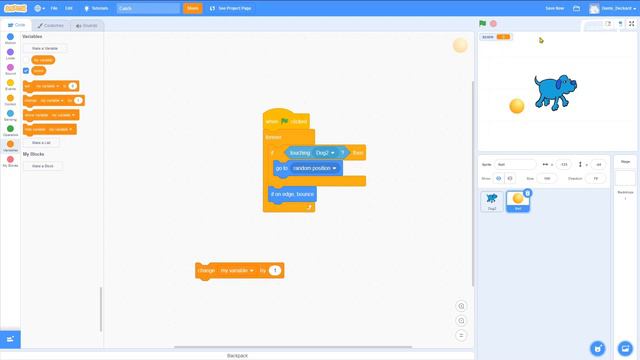Zoom in the code workspace

pos(461,306)
